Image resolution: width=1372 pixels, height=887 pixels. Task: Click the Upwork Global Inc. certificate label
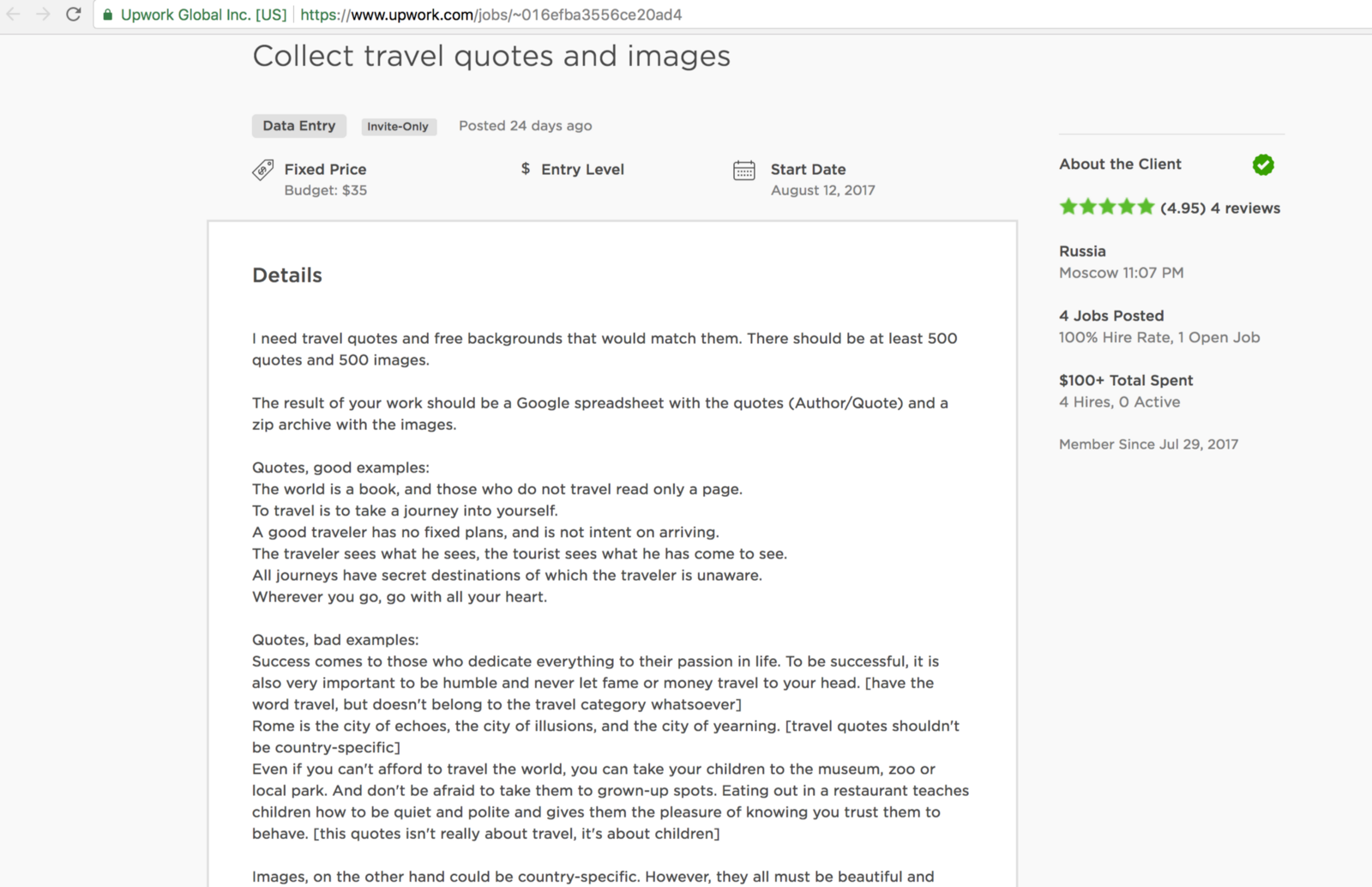point(203,15)
